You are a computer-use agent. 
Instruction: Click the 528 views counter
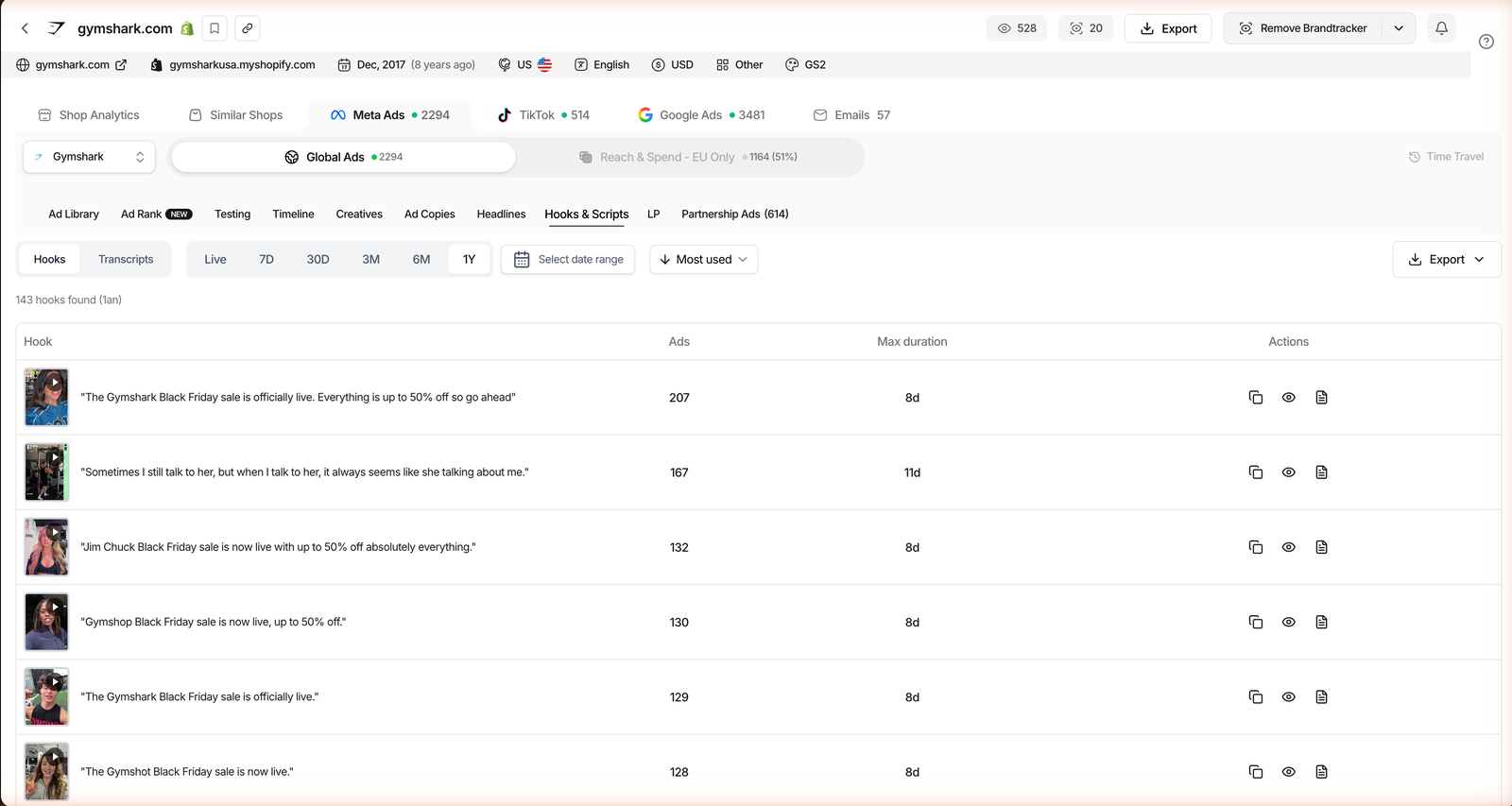point(1017,28)
